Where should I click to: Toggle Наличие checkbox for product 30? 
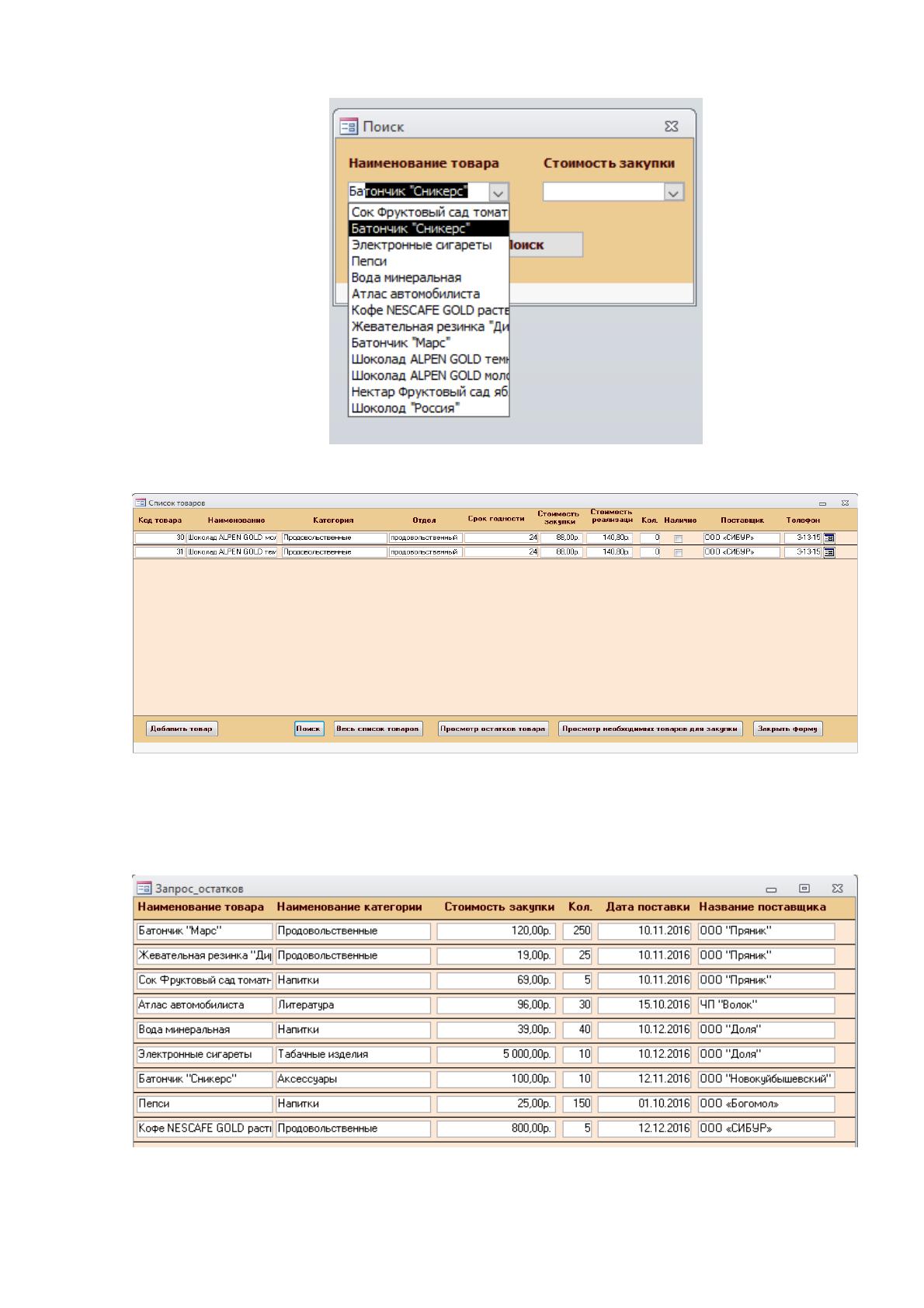pos(678,538)
